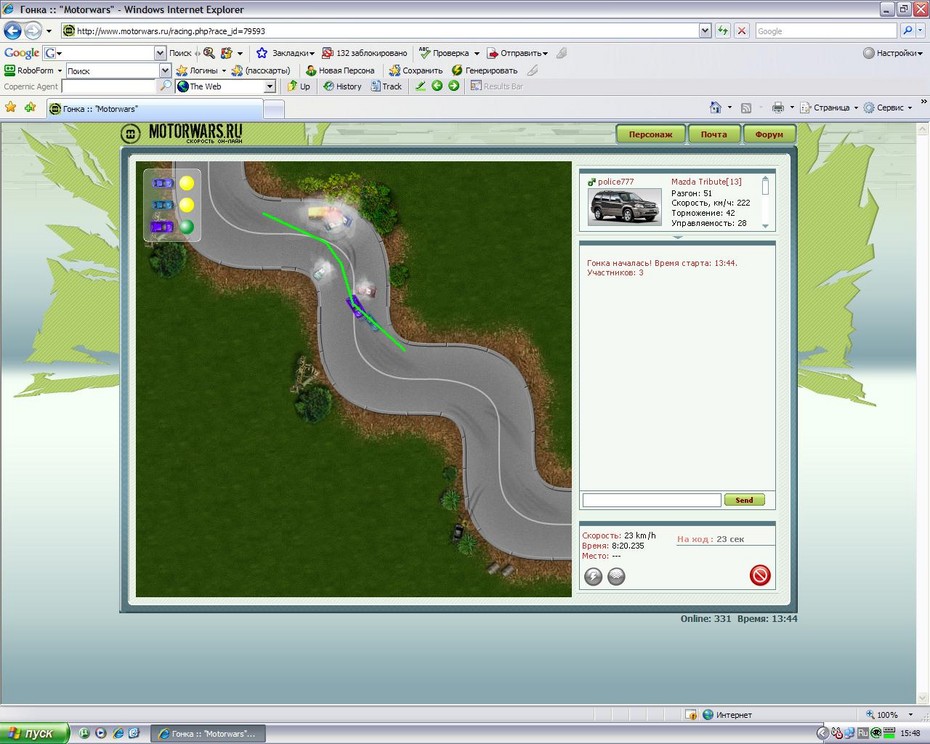Stop loading with the red X icon

click(x=741, y=31)
